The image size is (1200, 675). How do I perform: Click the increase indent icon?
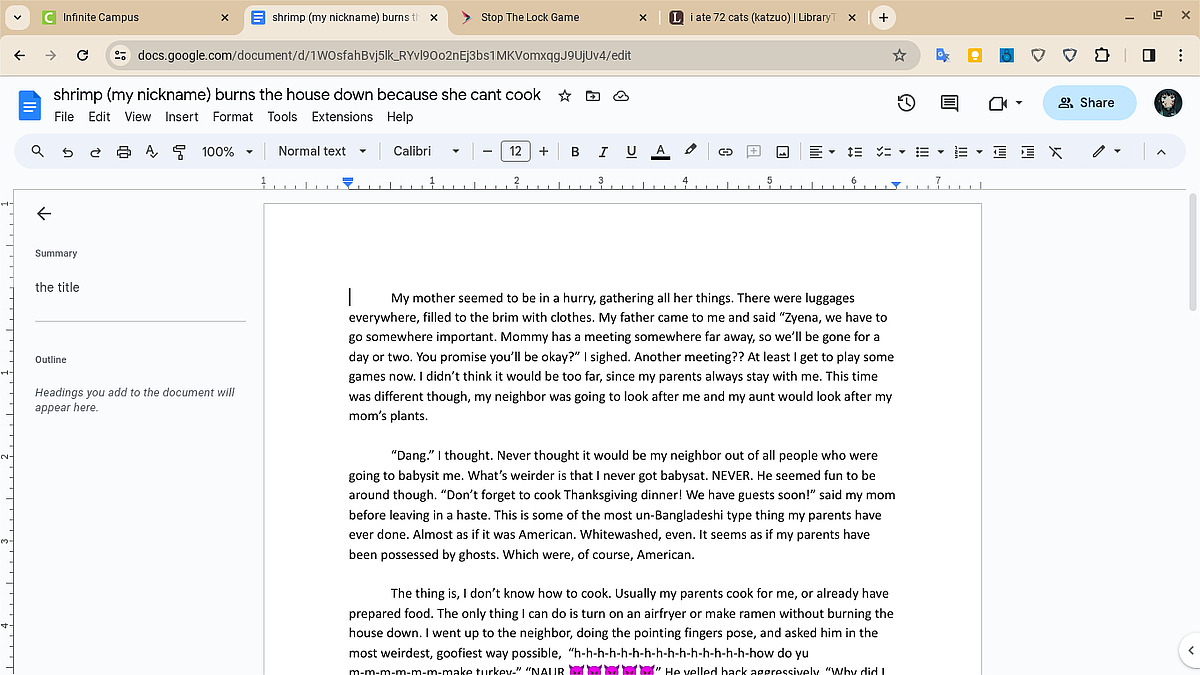click(x=1028, y=151)
